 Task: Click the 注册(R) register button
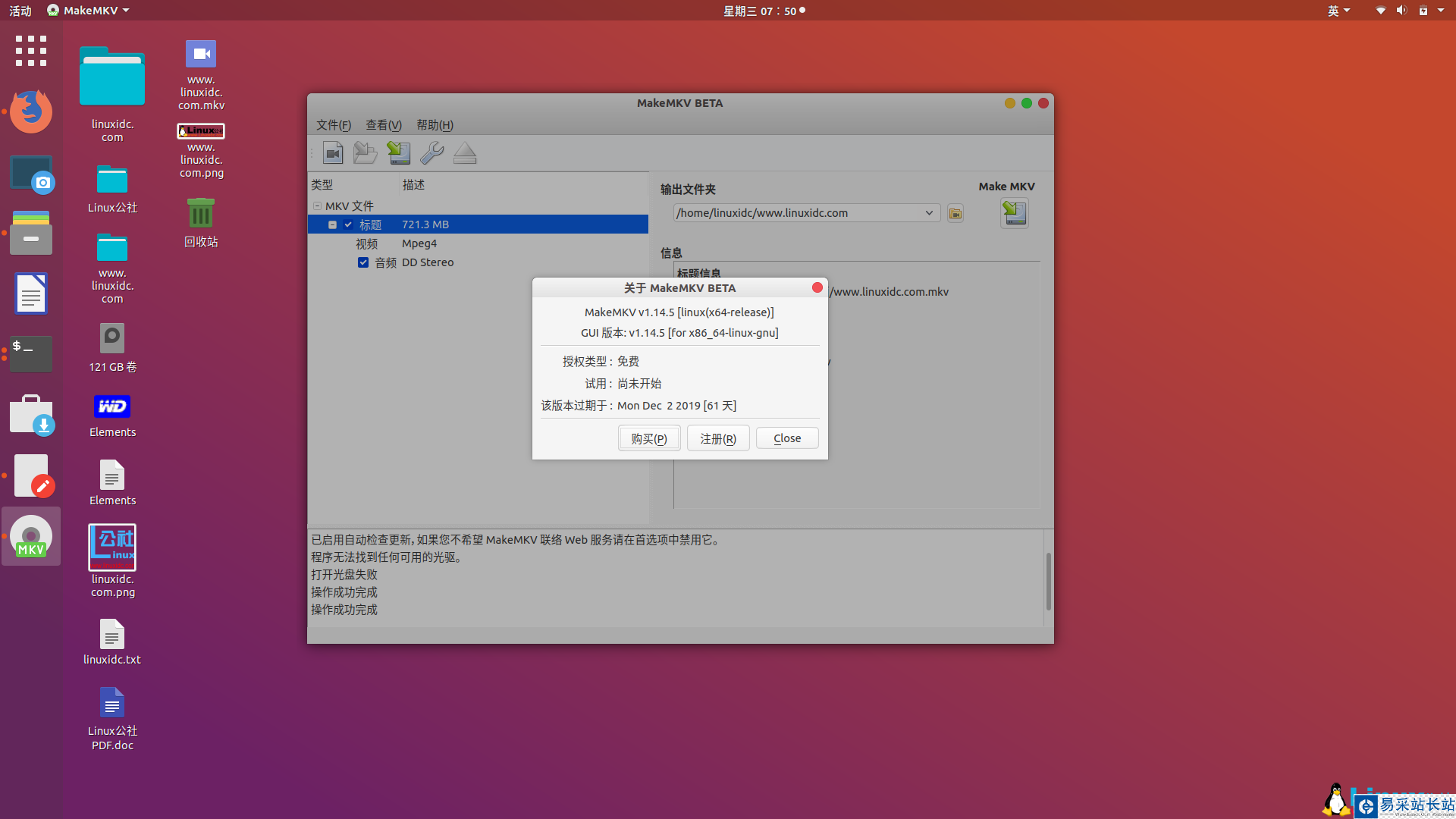click(718, 438)
